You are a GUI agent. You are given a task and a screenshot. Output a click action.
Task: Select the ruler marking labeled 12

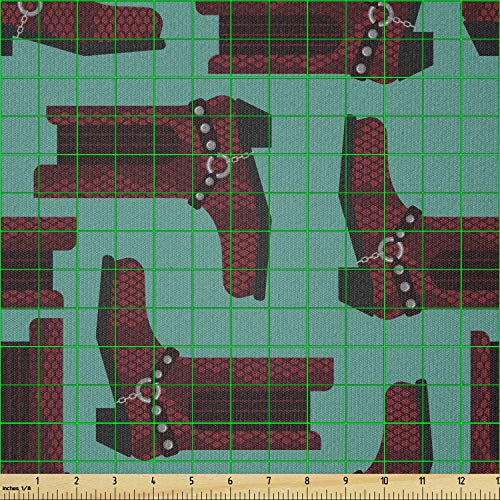[461, 481]
